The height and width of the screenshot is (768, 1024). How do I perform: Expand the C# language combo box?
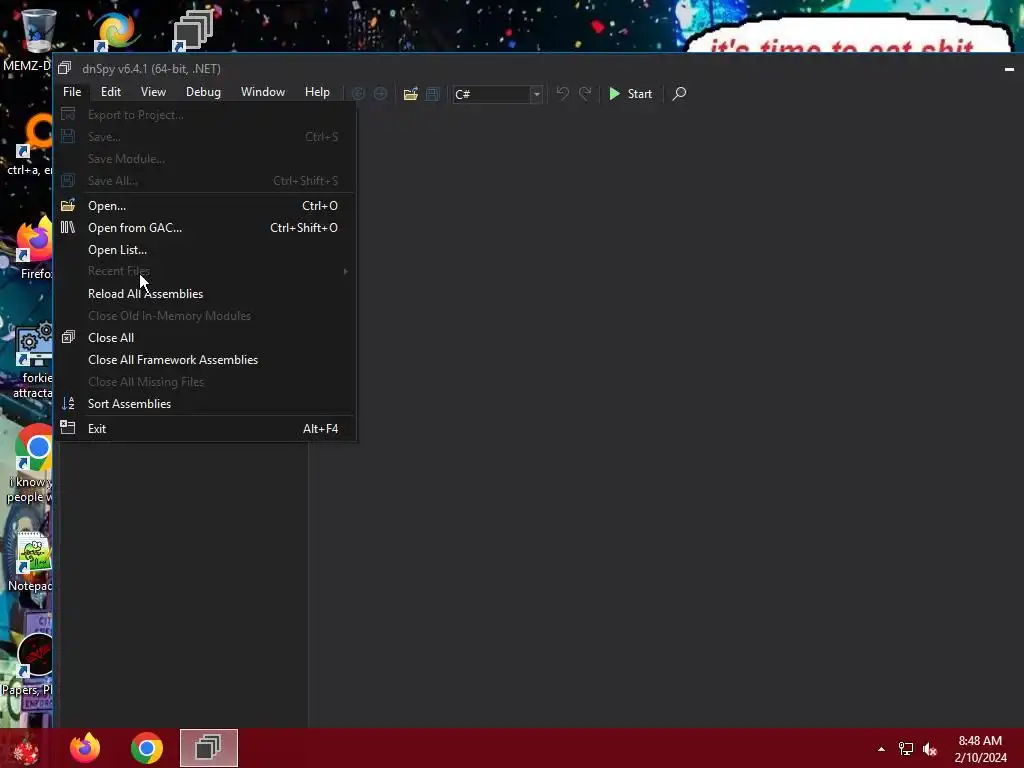tap(536, 94)
